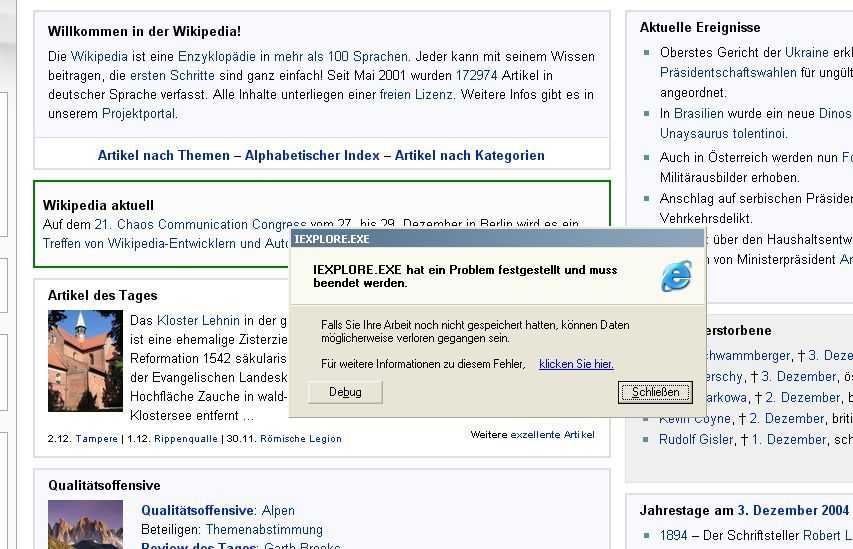This screenshot has height=549, width=853.
Task: Open the 'Rippenqualle' past article link
Action: 186,439
